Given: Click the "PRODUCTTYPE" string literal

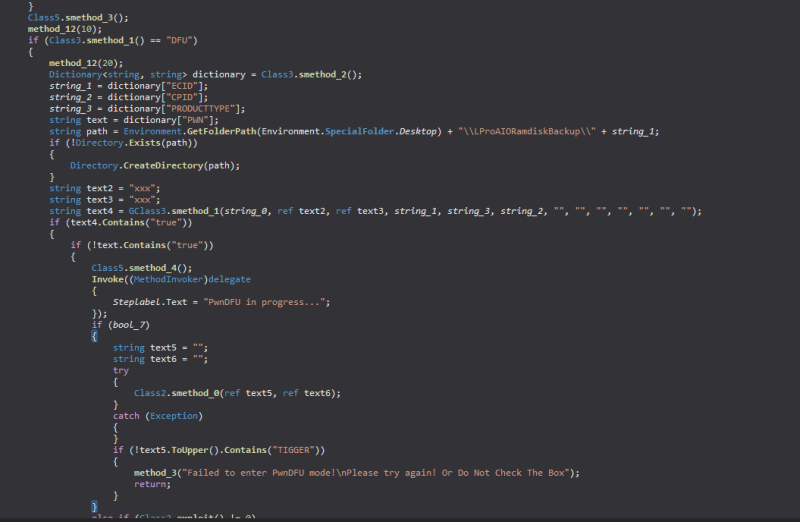Looking at the screenshot, I should [x=206, y=108].
